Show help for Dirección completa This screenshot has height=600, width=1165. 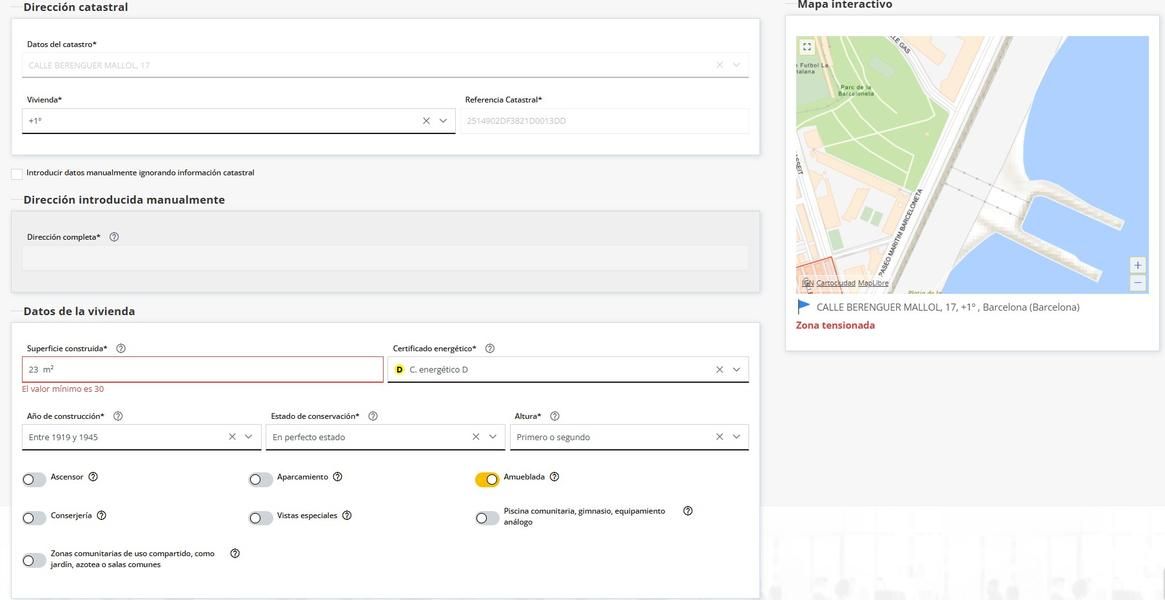coord(114,237)
